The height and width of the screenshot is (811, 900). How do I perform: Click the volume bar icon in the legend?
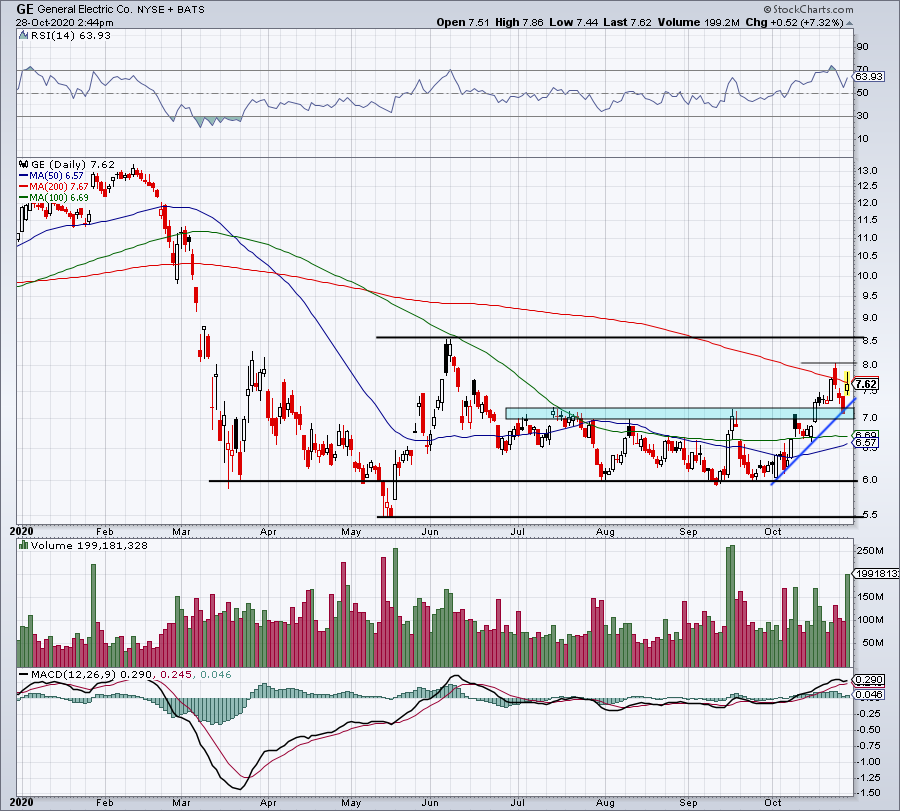tap(24, 545)
